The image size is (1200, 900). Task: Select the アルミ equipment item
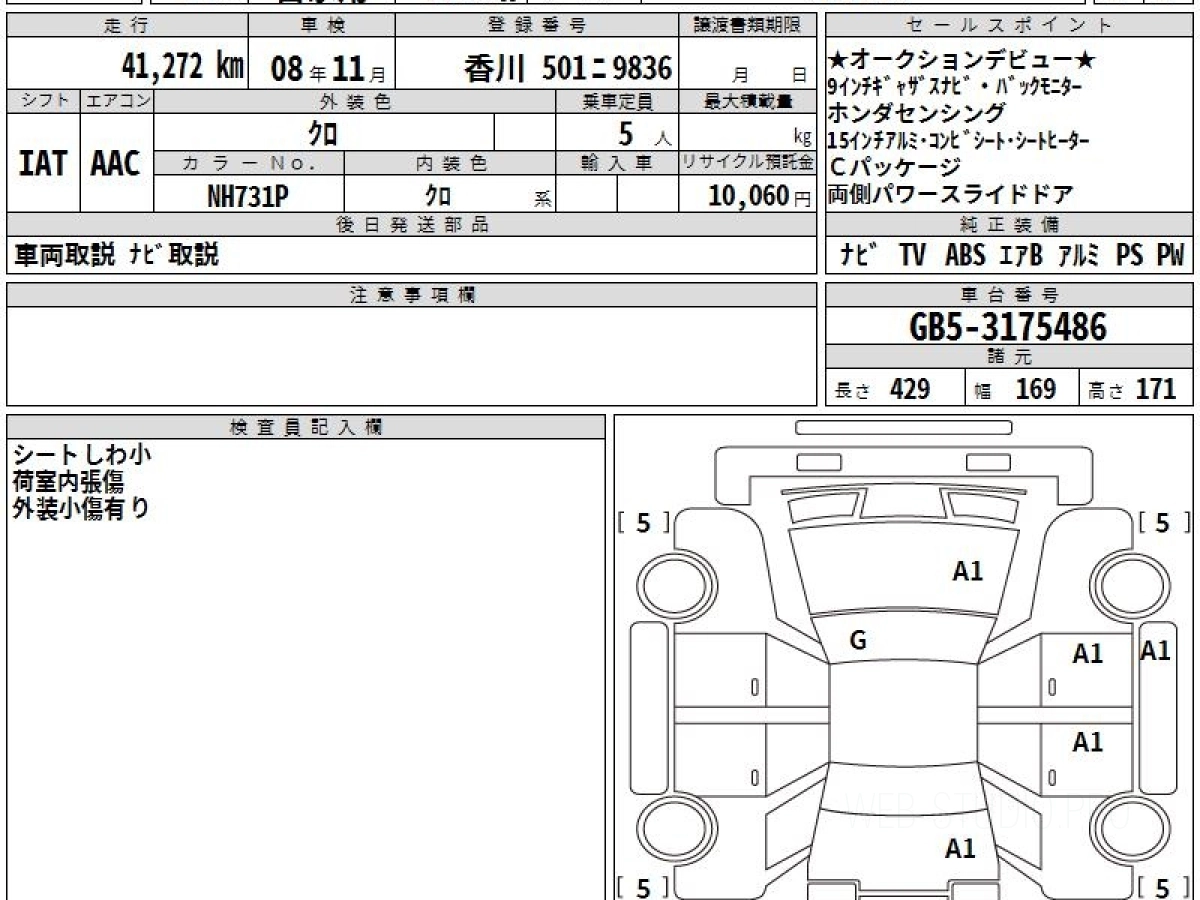click(x=1079, y=255)
